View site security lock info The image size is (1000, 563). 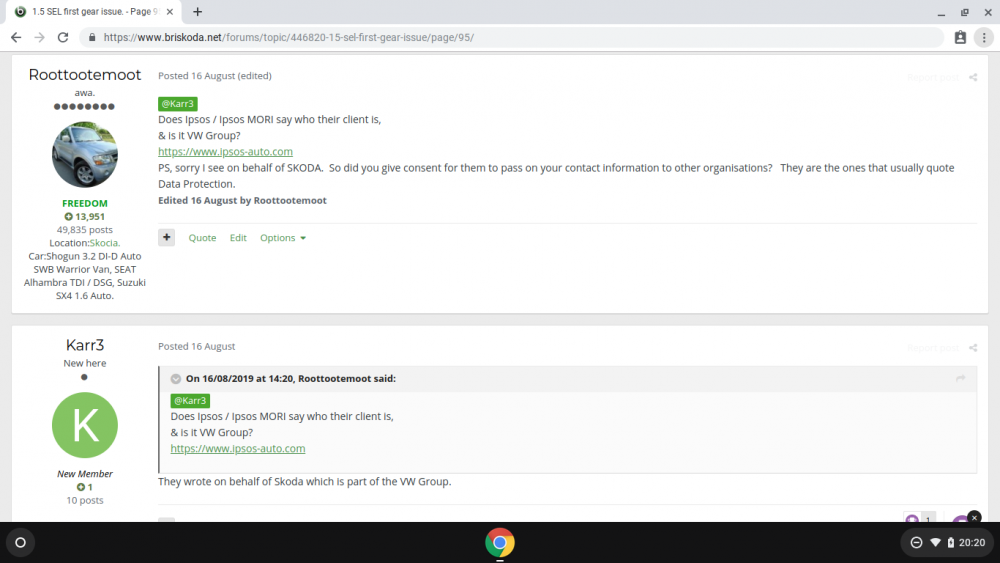[92, 38]
